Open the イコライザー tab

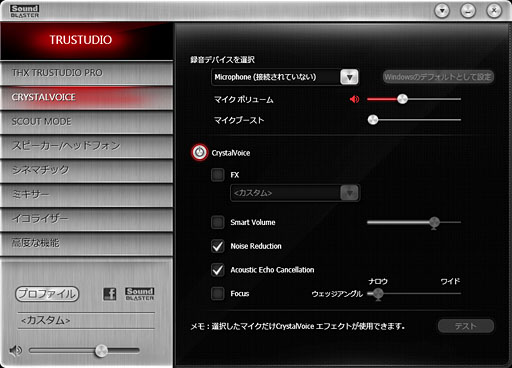(x=87, y=219)
